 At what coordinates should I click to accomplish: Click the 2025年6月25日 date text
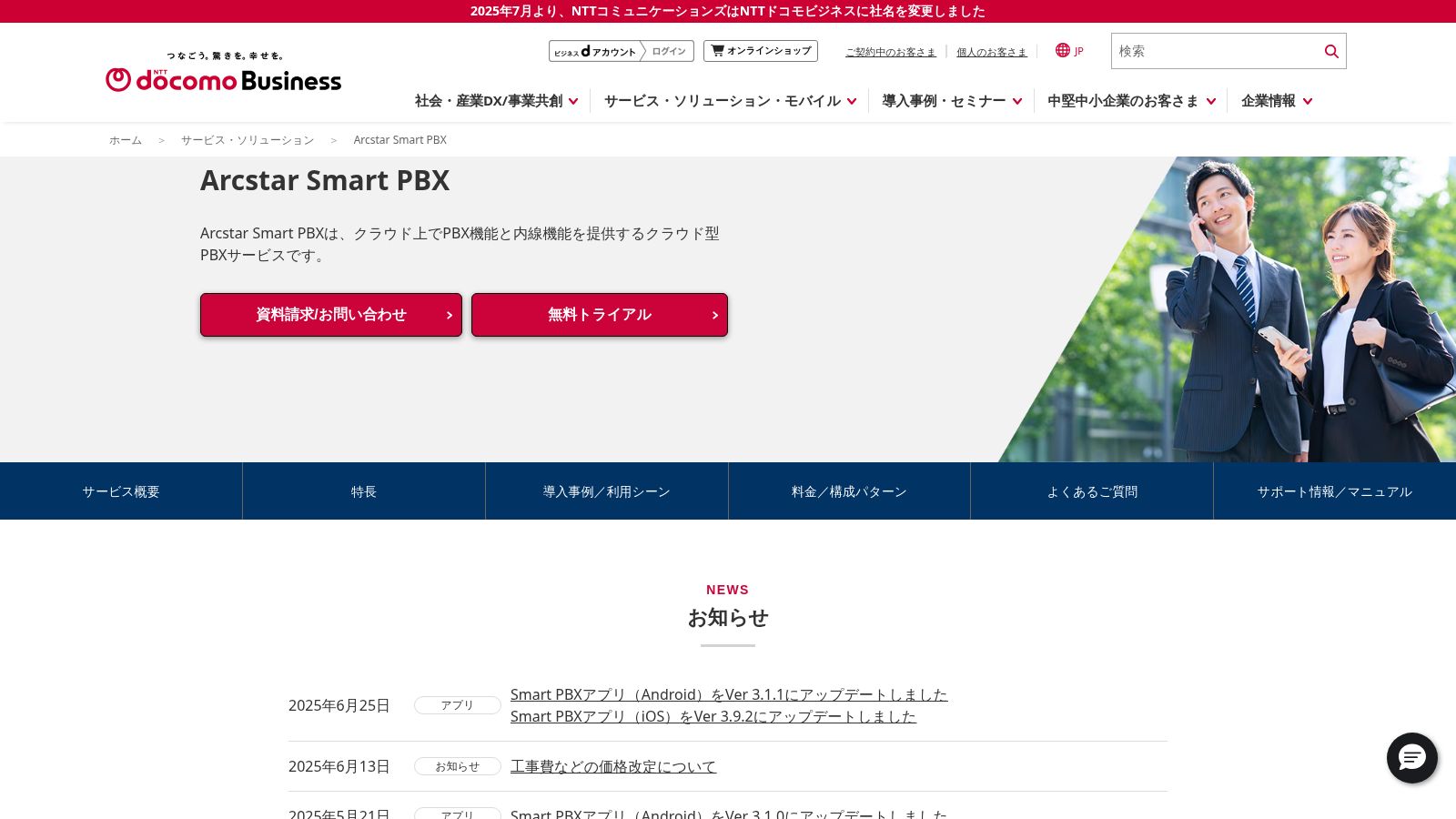pos(339,705)
